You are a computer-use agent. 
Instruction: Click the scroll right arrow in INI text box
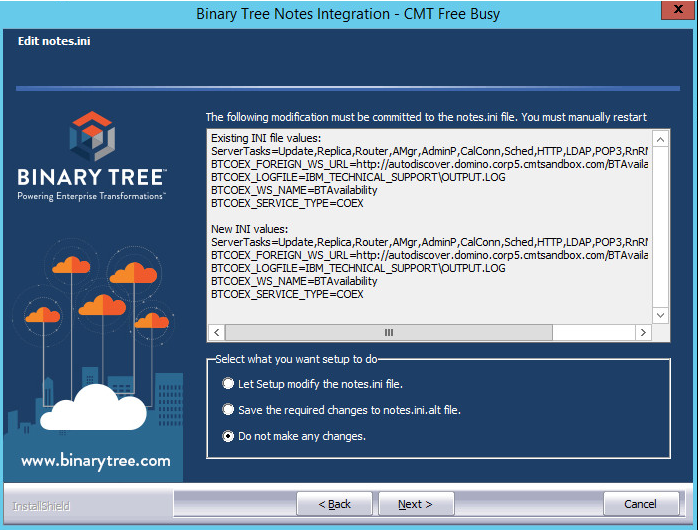(x=643, y=332)
